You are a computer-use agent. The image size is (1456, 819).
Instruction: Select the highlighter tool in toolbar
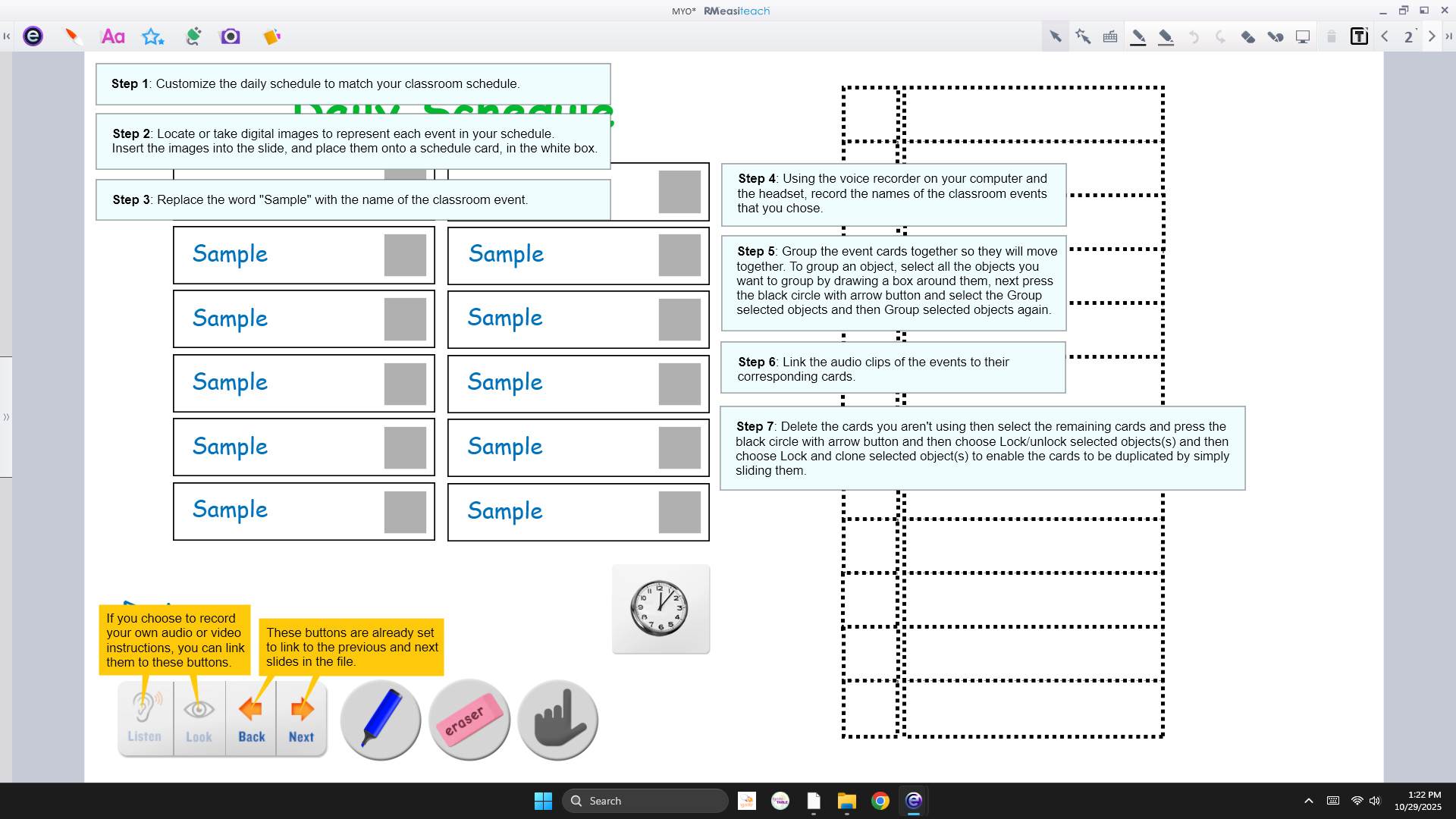pos(1166,36)
